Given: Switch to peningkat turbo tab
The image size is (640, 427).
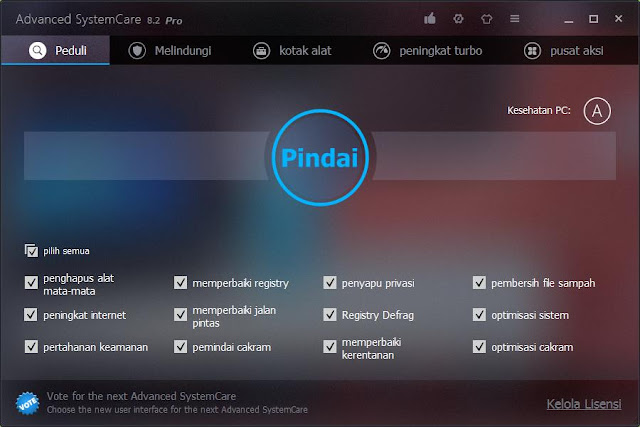Looking at the screenshot, I should pos(428,51).
